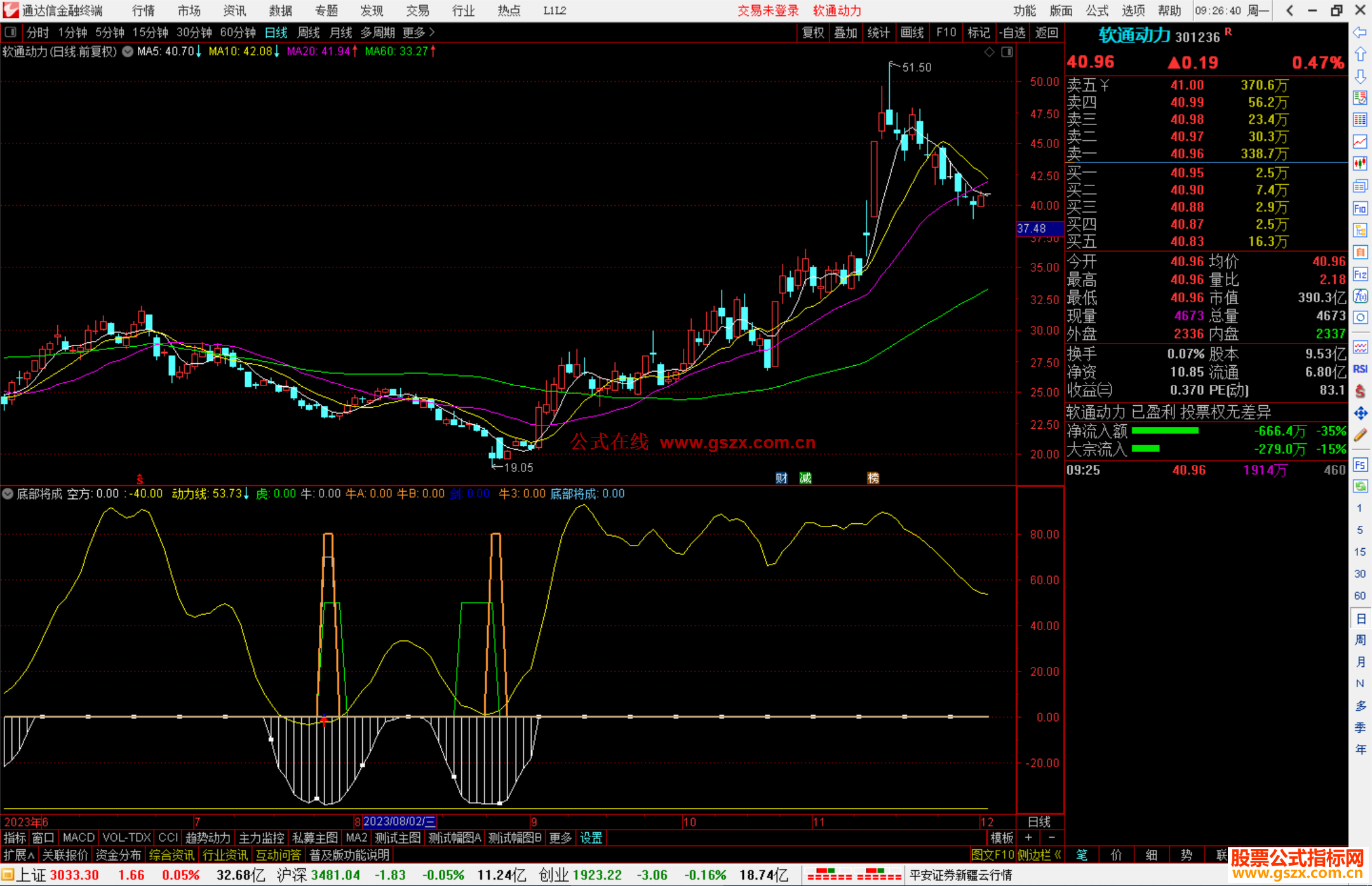
Task: Expand the 扩展 panel at bottom left
Action: pos(18,855)
